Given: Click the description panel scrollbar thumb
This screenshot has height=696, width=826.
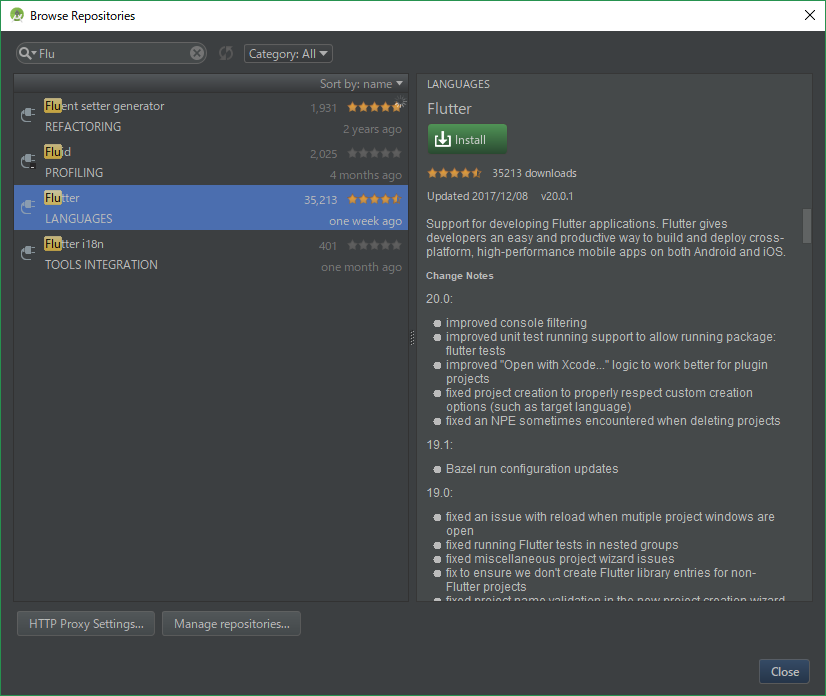Looking at the screenshot, I should (x=807, y=226).
